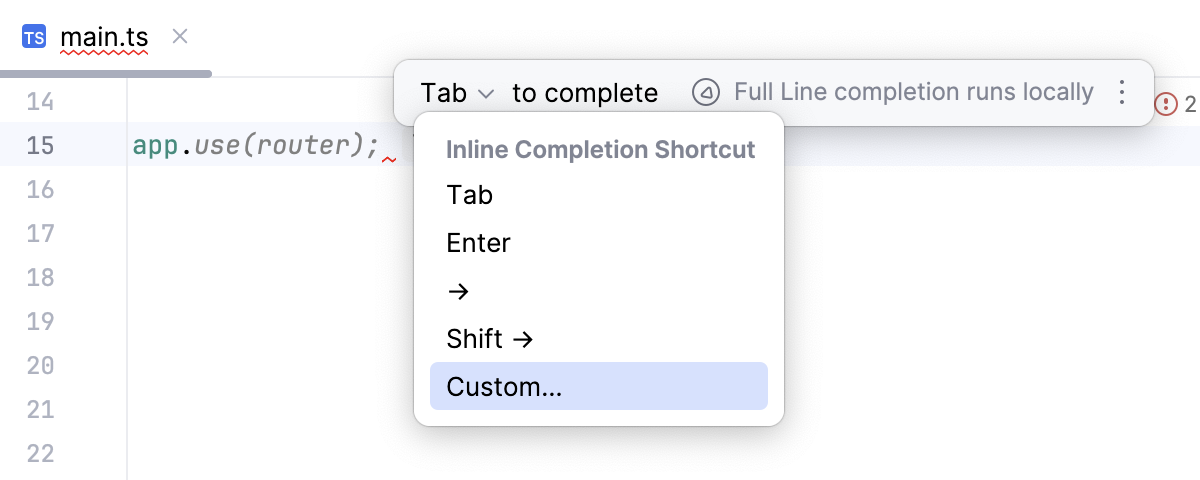Switch to the main.ts tab
The height and width of the screenshot is (480, 1200).
(x=104, y=38)
